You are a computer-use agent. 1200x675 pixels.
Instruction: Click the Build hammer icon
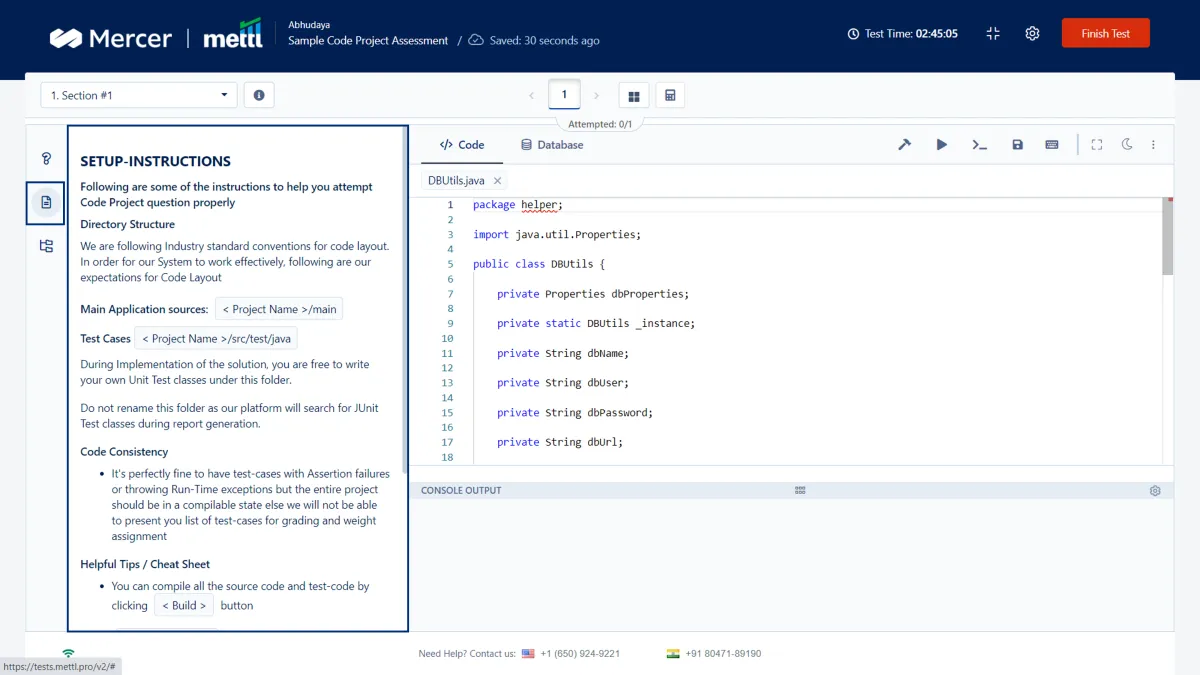pyautogui.click(x=904, y=145)
